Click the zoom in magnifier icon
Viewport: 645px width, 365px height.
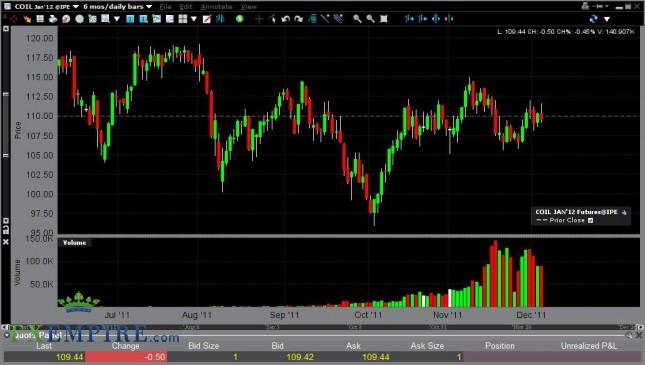(x=357, y=19)
